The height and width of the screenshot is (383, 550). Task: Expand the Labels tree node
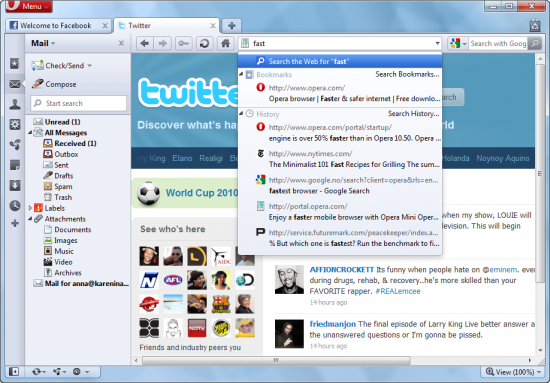click(x=30, y=208)
